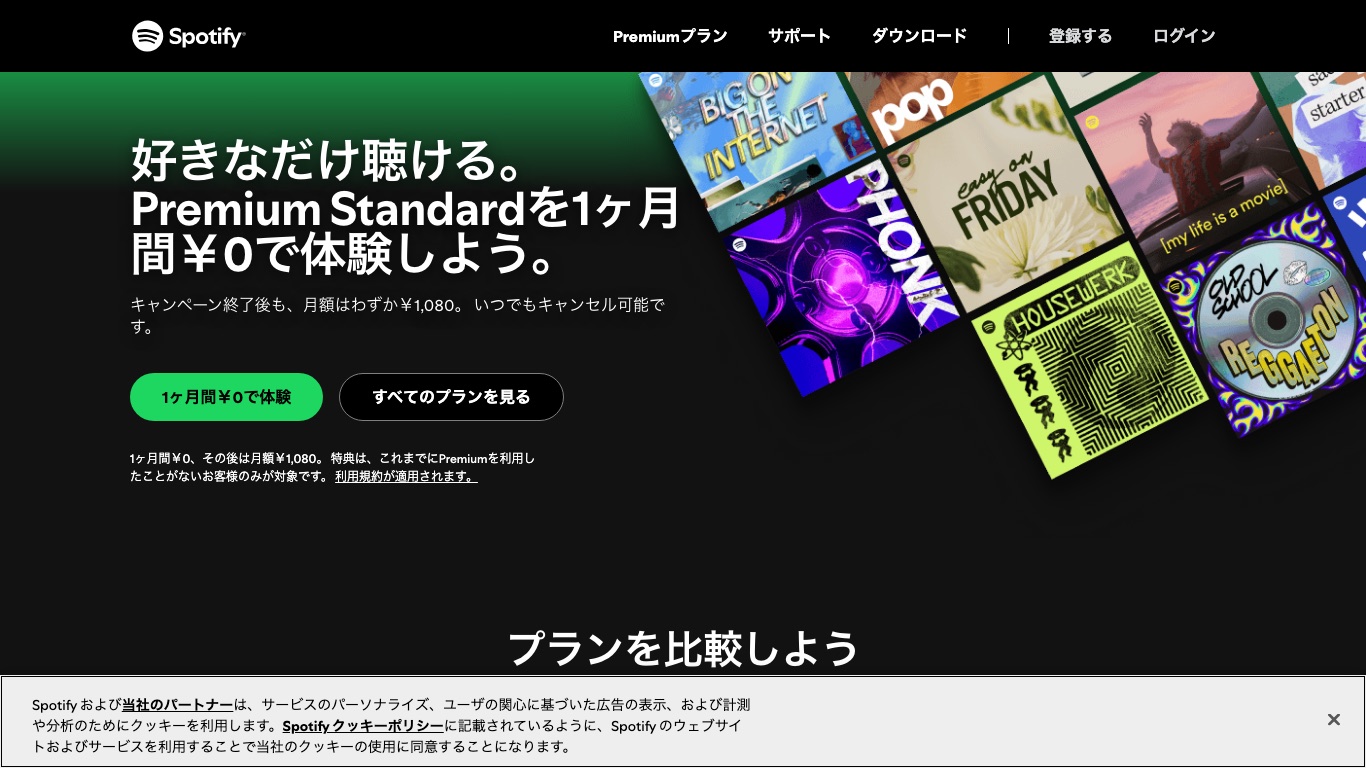Viewport: 1366px width, 768px height.
Task: Click the ログイン link
Action: point(1184,36)
